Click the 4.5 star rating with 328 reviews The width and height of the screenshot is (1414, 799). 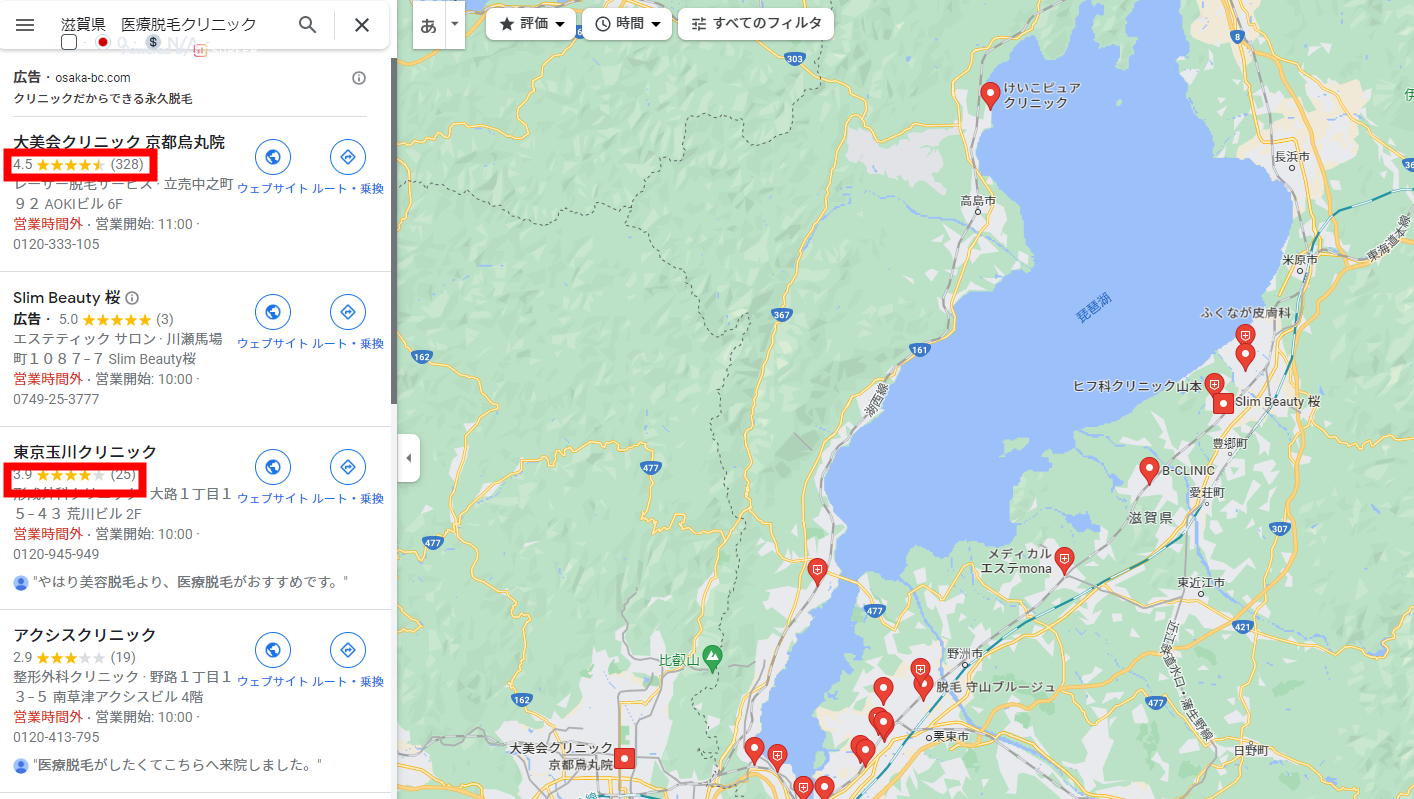point(78,164)
